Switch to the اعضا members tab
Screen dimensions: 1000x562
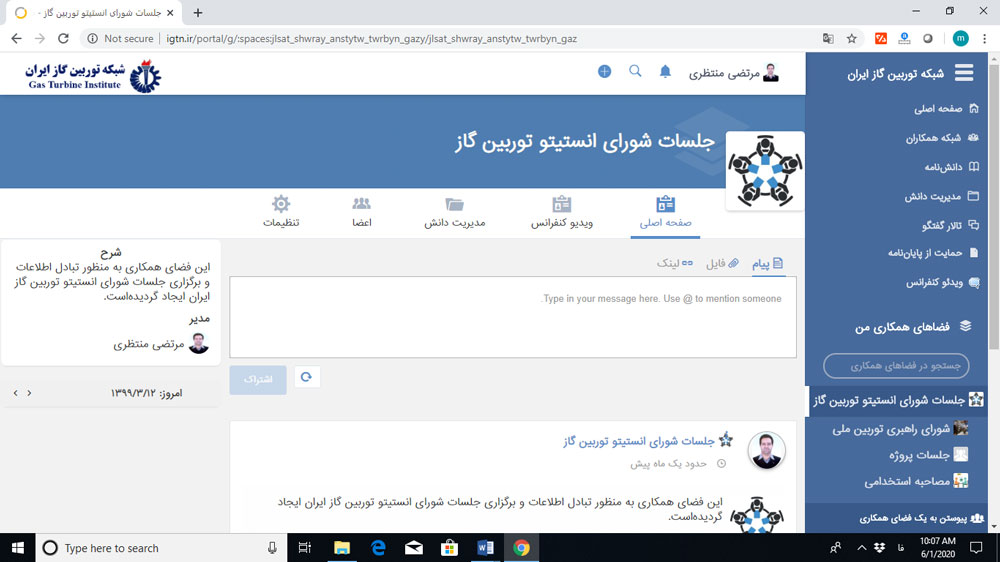[362, 212]
